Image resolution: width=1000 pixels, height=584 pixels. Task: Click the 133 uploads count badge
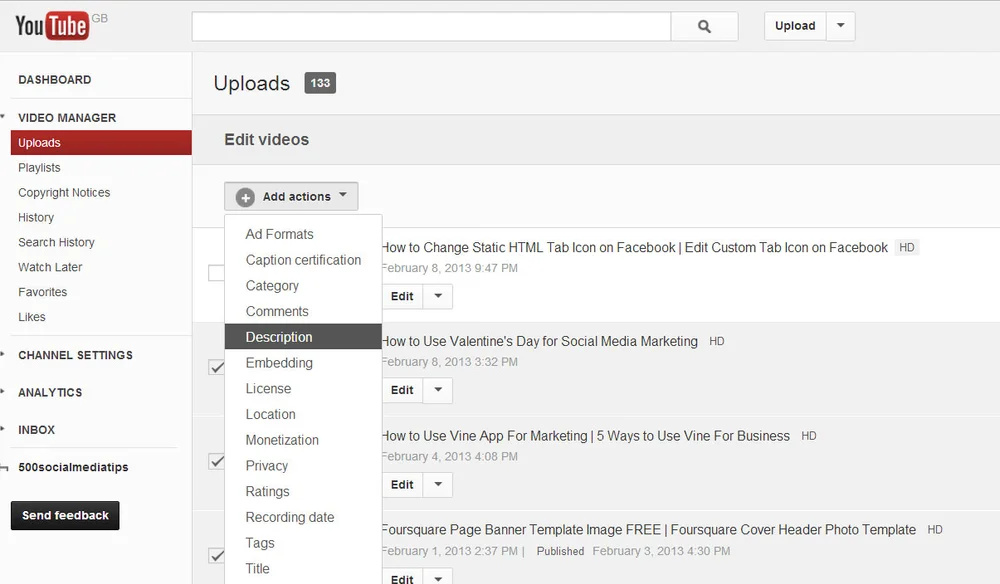coord(320,83)
